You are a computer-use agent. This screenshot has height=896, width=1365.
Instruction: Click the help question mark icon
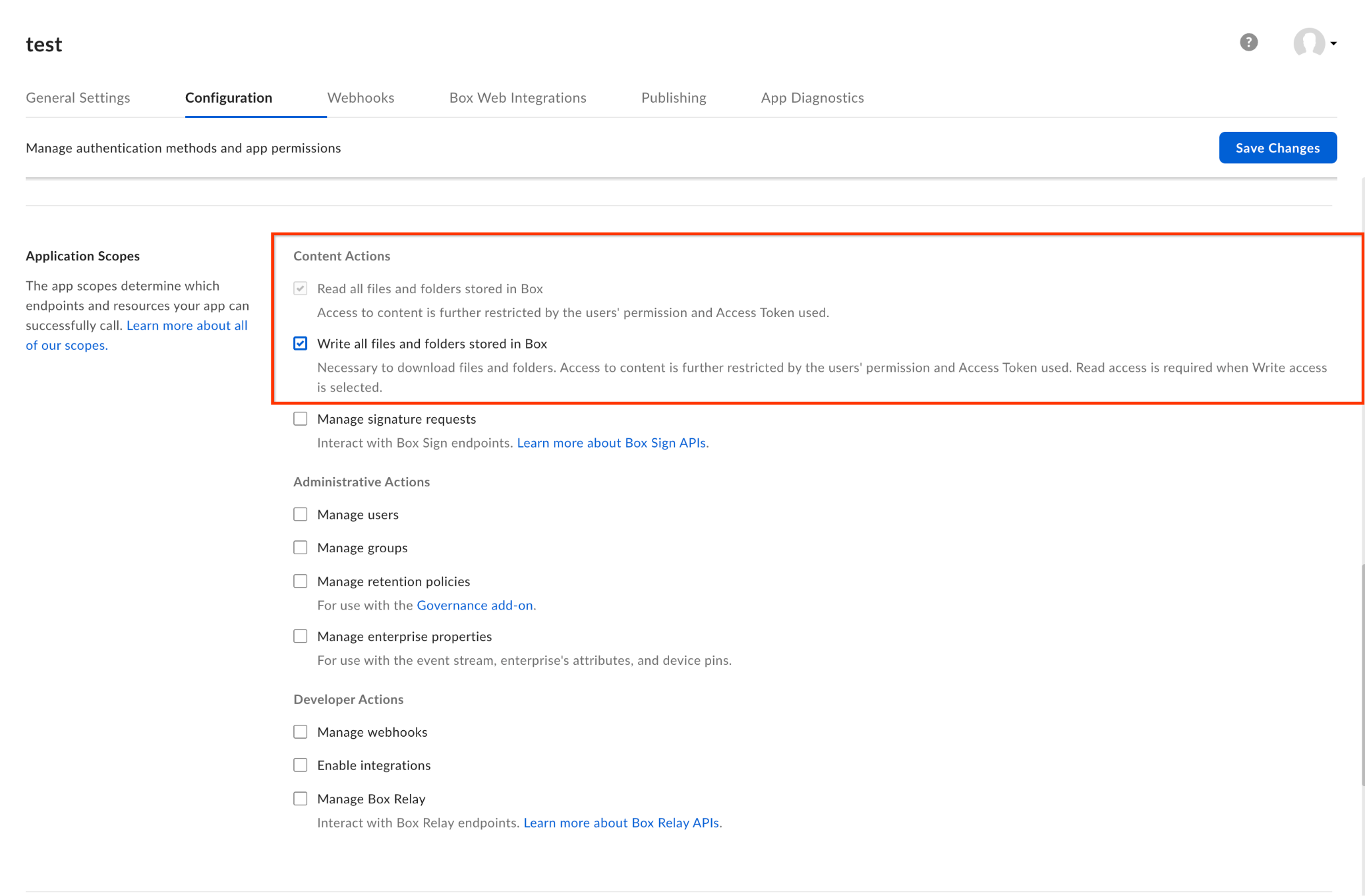pos(1248,43)
